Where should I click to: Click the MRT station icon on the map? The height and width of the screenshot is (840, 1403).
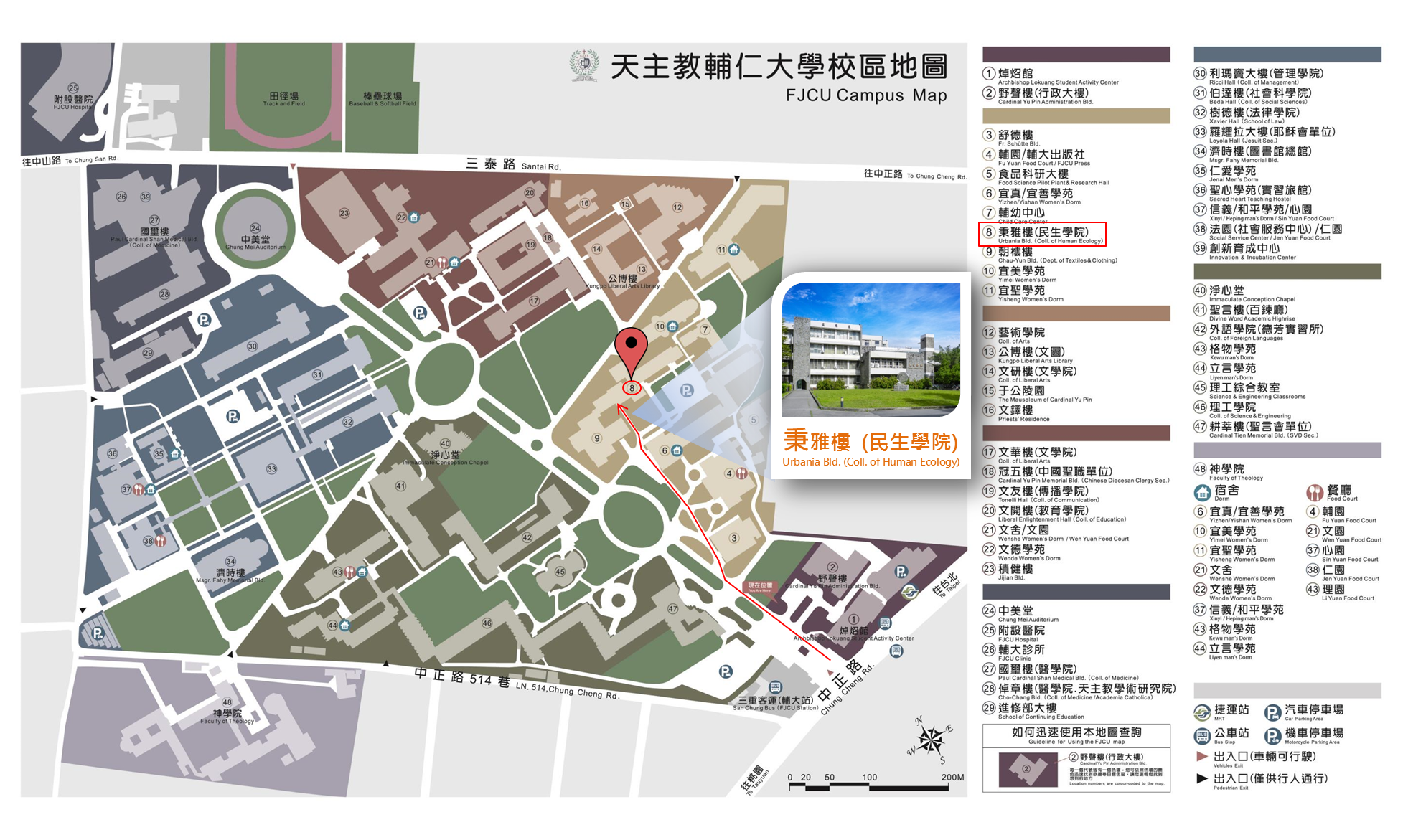[909, 592]
